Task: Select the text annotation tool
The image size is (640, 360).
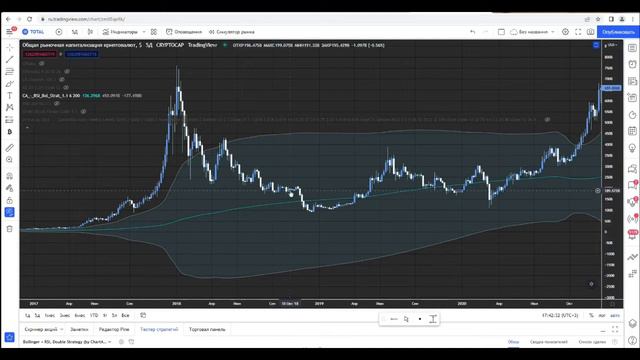Action: (9, 96)
